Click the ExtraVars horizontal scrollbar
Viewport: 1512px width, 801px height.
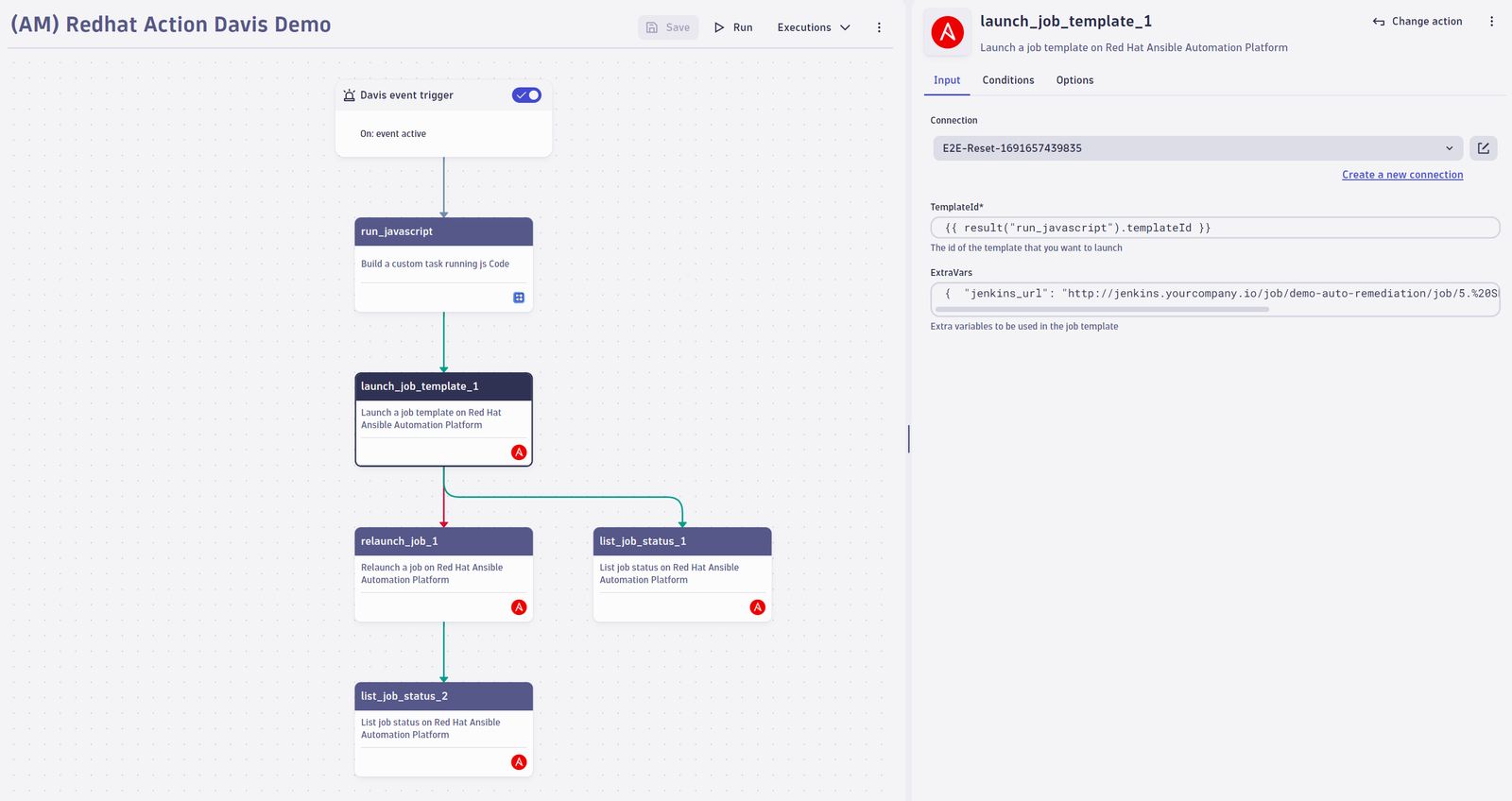click(x=1102, y=309)
